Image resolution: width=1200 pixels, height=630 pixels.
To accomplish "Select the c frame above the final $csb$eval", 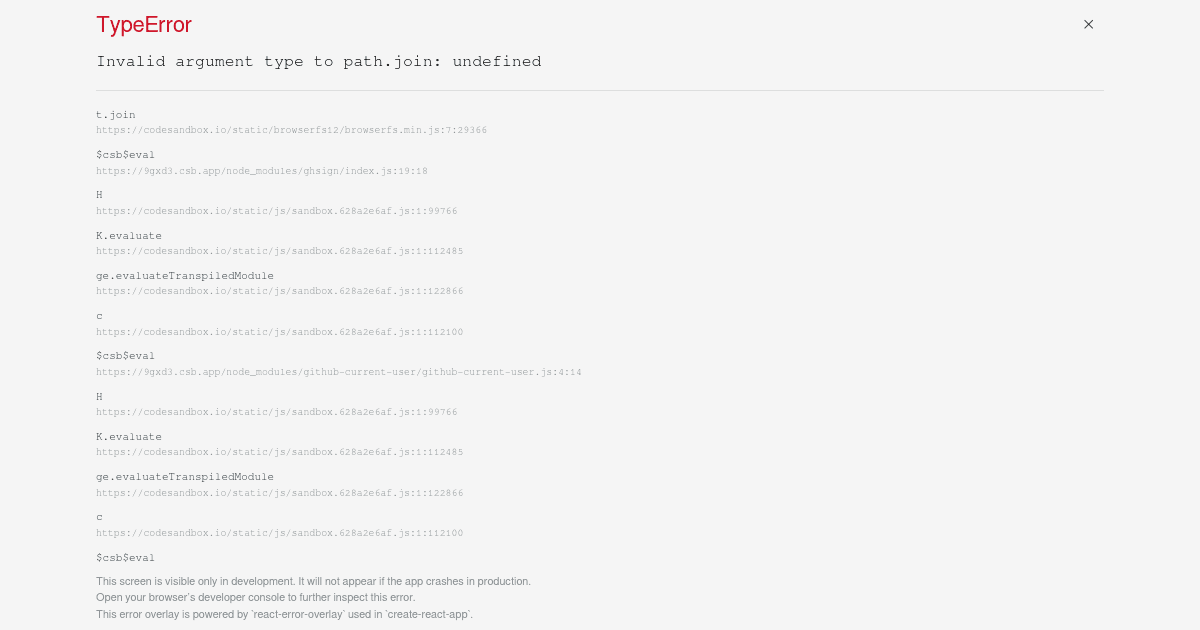I will point(99,517).
